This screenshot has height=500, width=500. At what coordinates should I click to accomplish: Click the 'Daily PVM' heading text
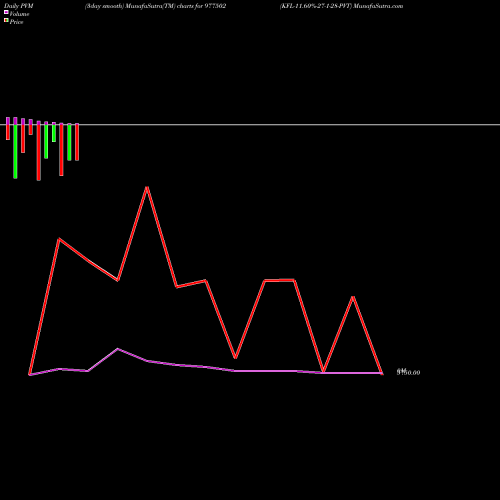[19, 6]
